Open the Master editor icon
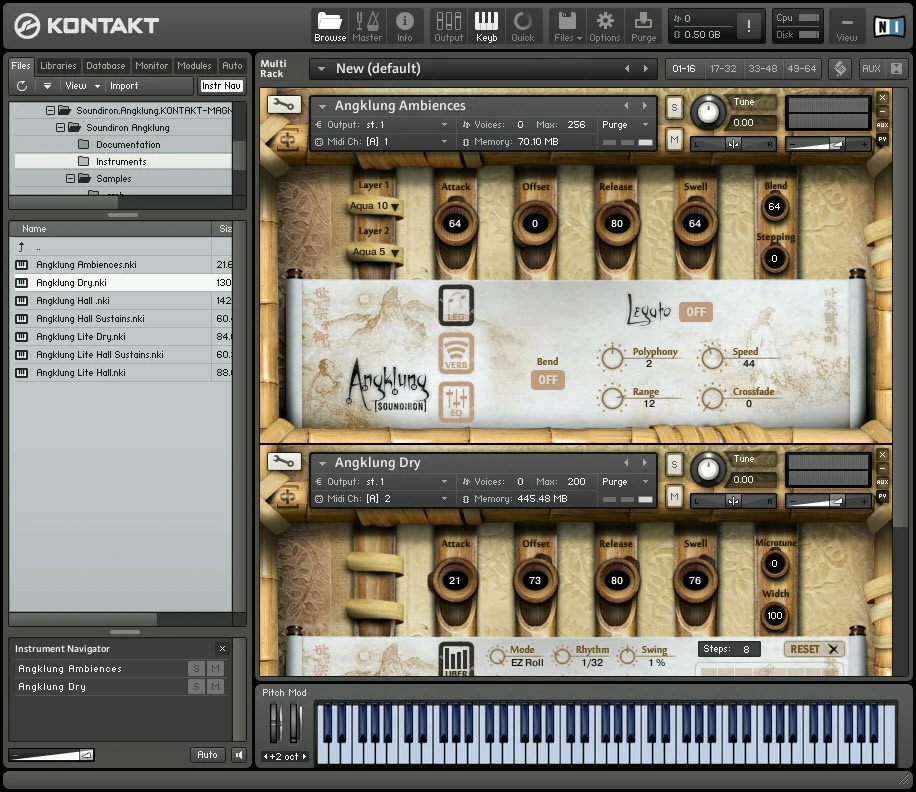This screenshot has width=916, height=792. (x=367, y=27)
